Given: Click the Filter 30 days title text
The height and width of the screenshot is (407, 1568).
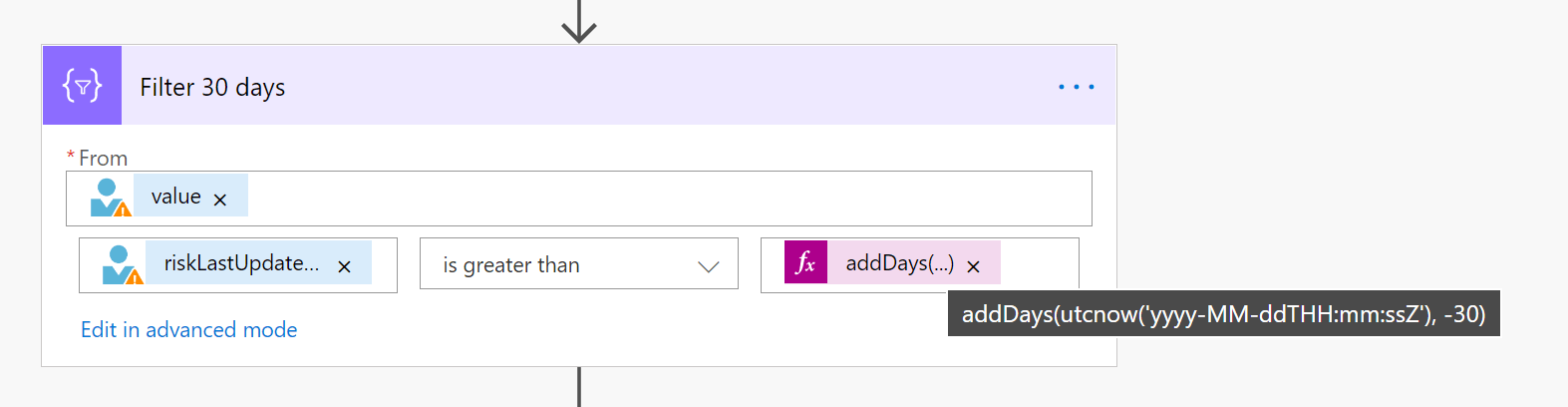Looking at the screenshot, I should click(212, 88).
